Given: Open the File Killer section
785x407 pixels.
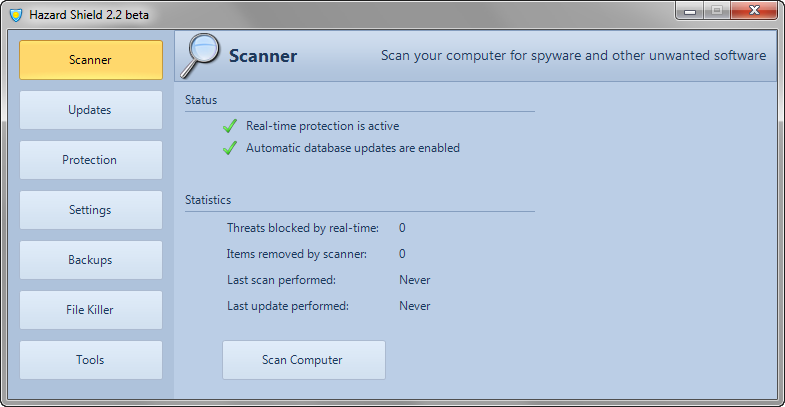Looking at the screenshot, I should [x=91, y=310].
